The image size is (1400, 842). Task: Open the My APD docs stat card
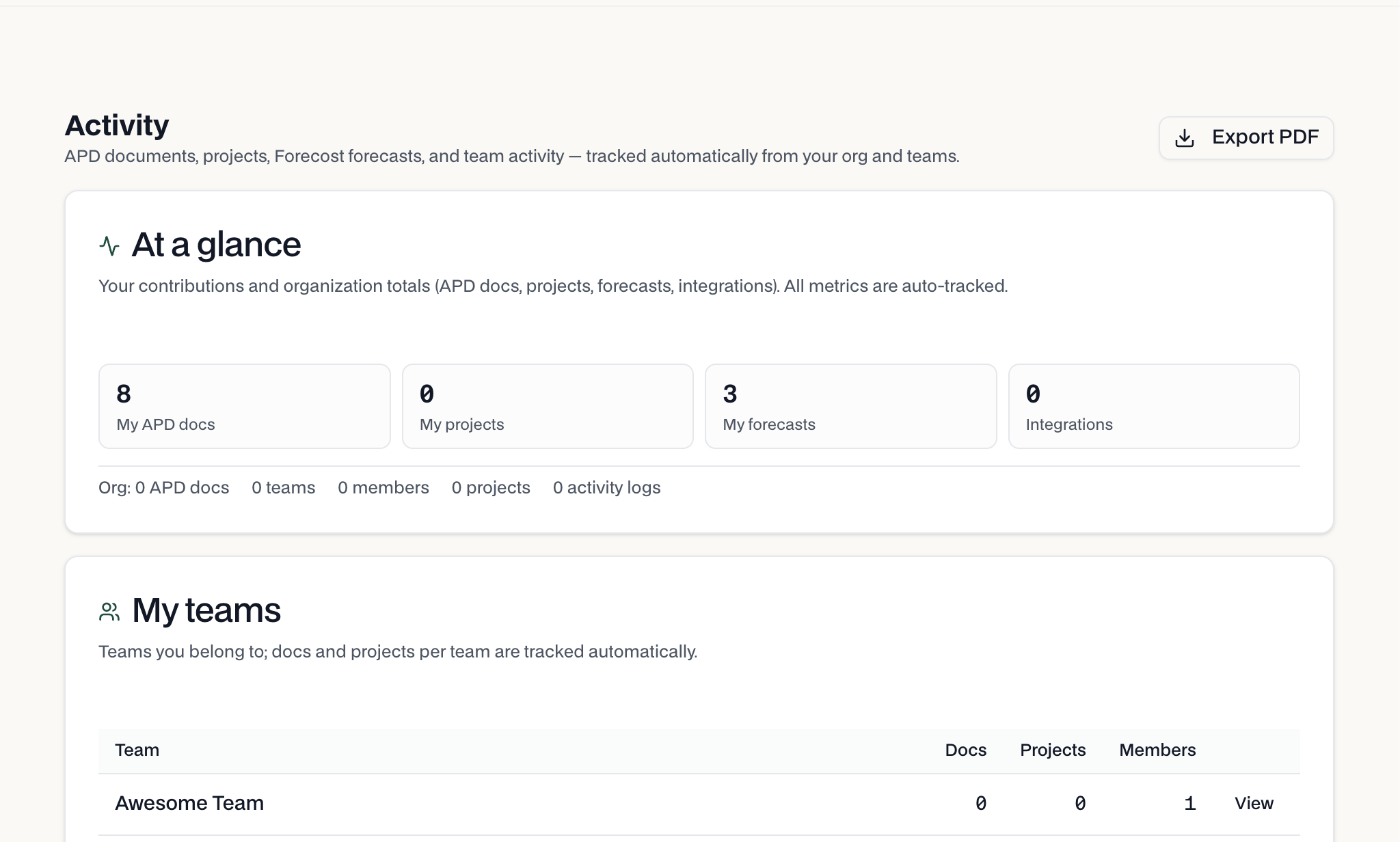coord(245,406)
